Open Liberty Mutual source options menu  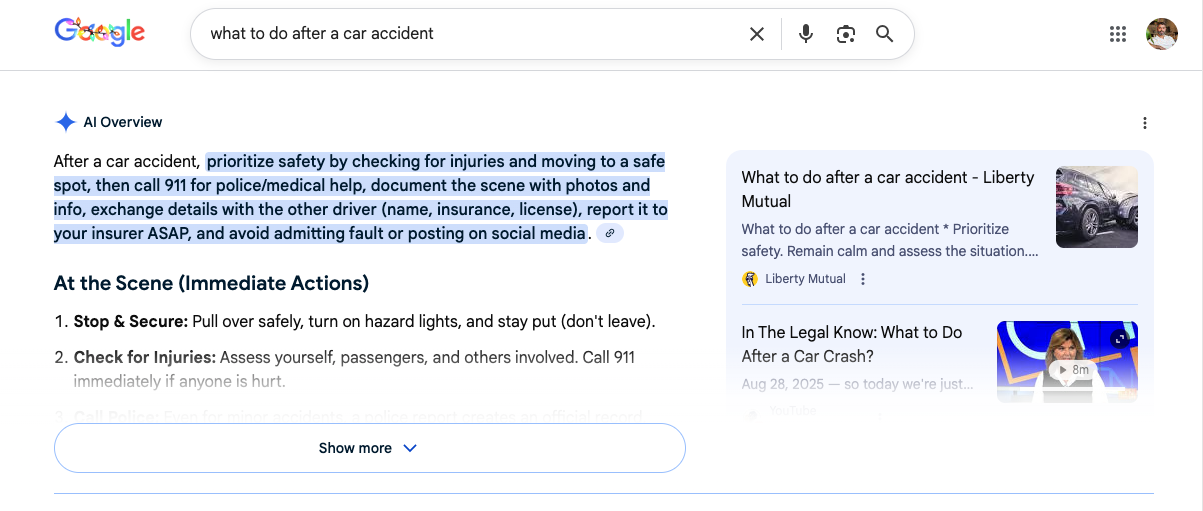(863, 279)
